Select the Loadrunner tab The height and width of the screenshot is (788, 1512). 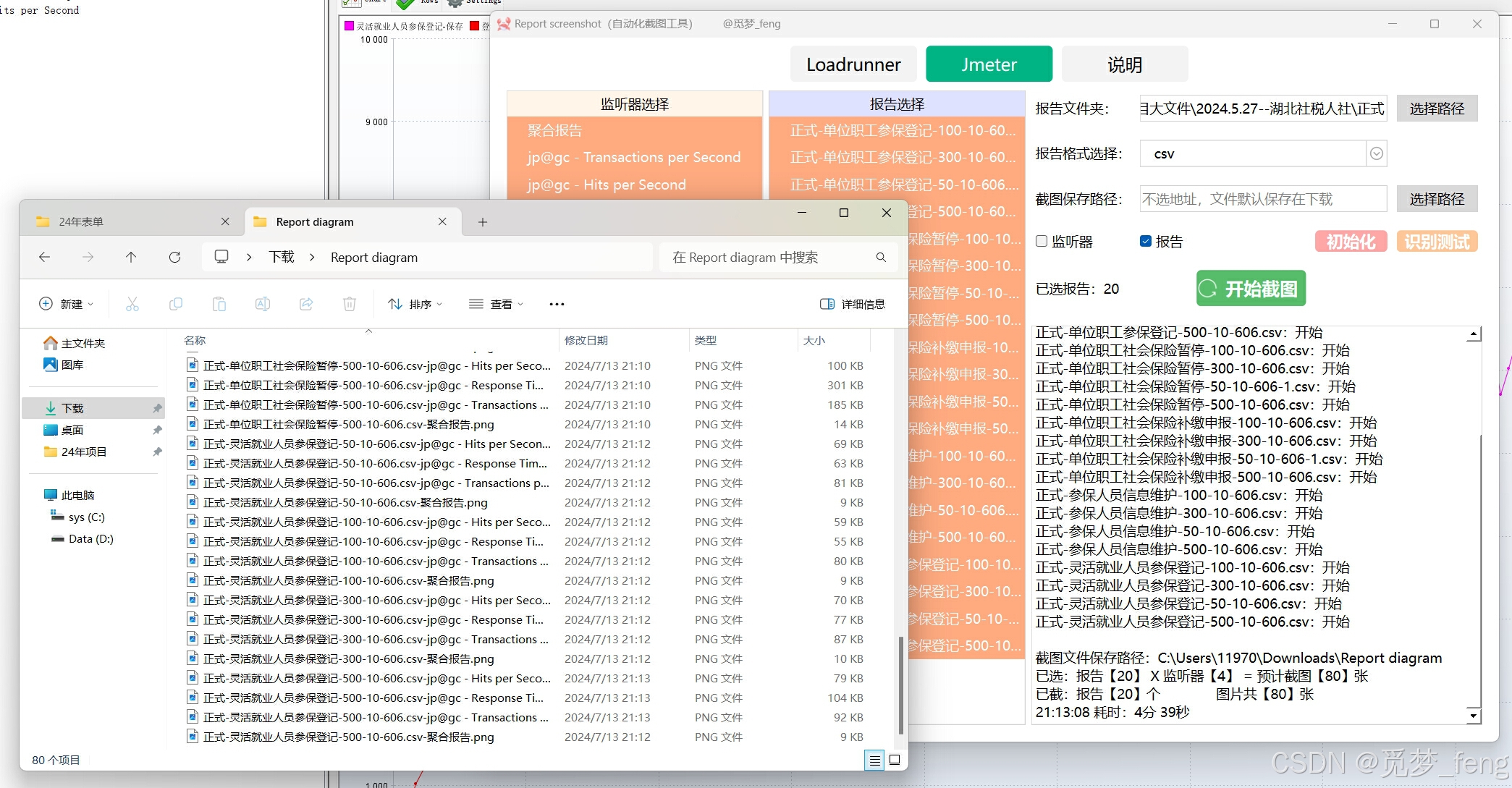pyautogui.click(x=853, y=64)
